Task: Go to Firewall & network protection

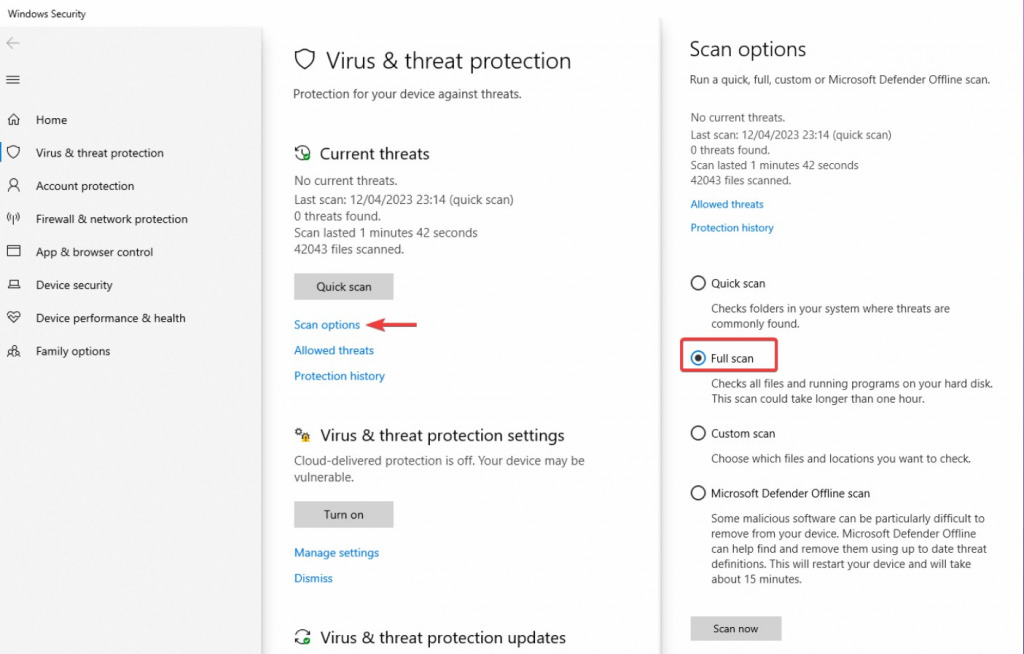Action: (x=111, y=219)
